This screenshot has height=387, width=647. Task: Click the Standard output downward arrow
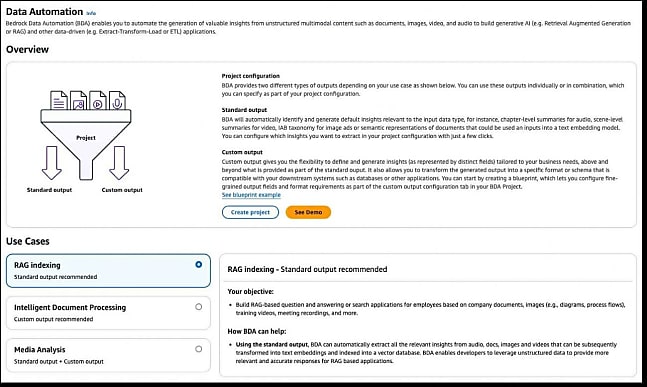(x=52, y=163)
